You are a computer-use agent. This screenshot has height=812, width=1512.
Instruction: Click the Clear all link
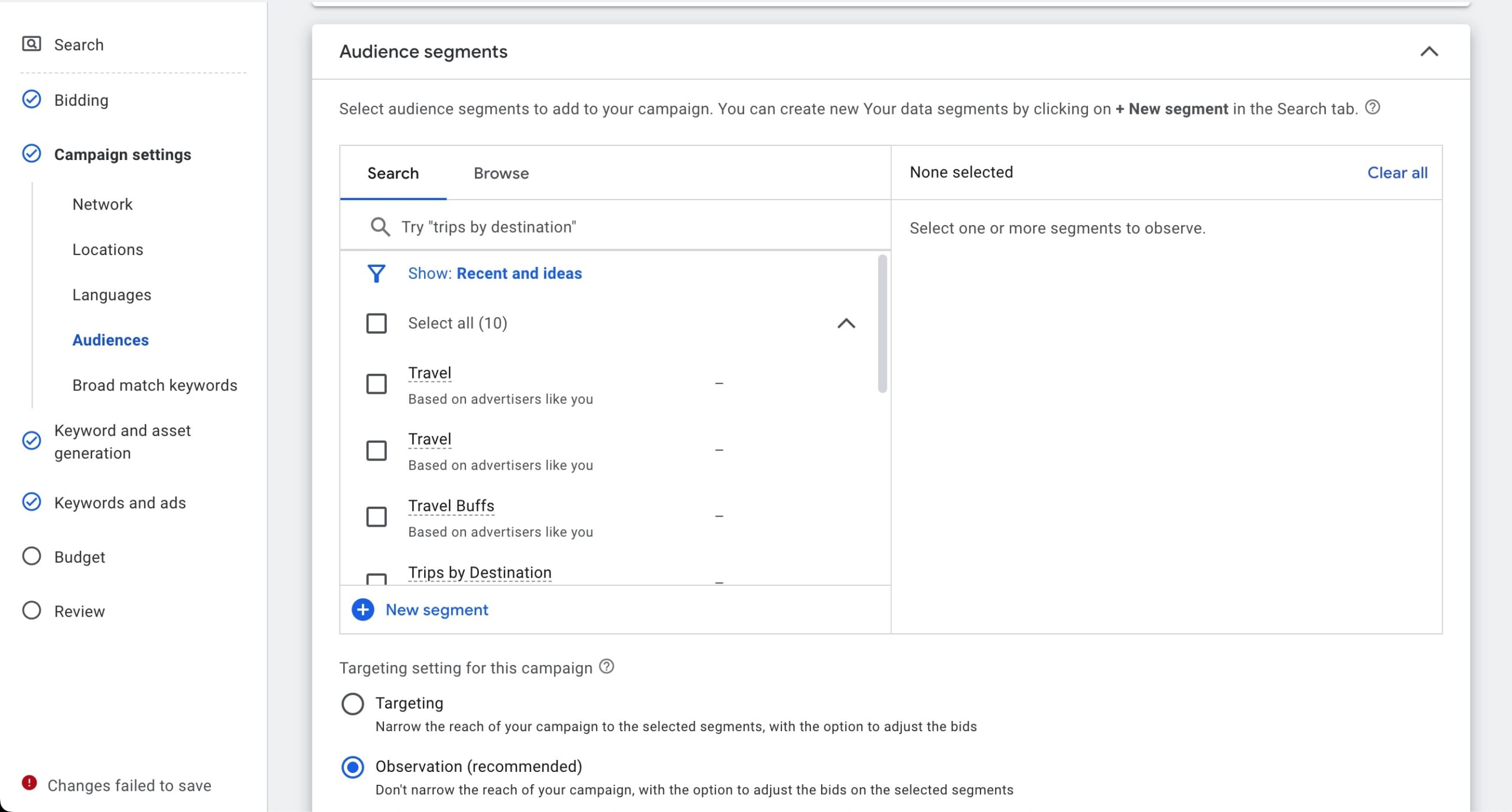tap(1397, 172)
